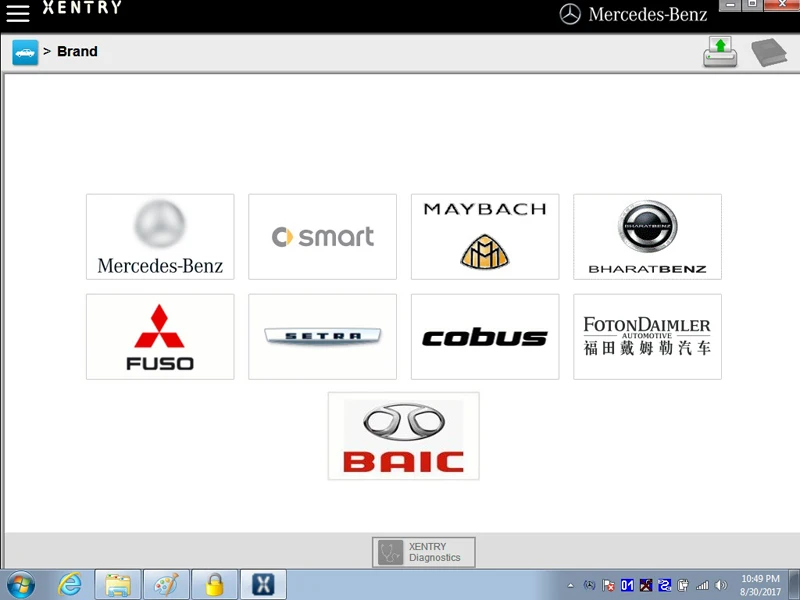Maximize the XENTRY window
The width and height of the screenshot is (800, 600).
tap(752, 5)
